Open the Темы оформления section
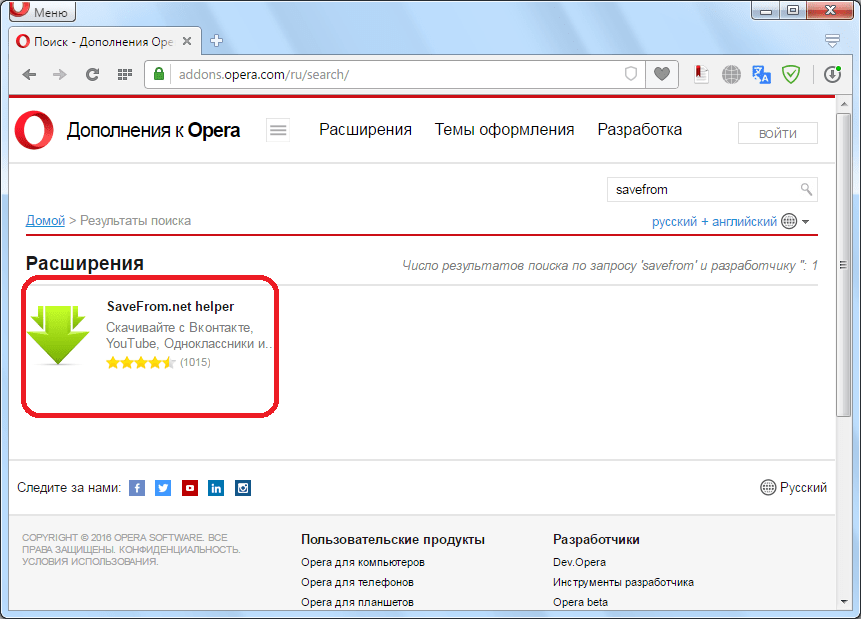861x619 pixels. click(504, 130)
